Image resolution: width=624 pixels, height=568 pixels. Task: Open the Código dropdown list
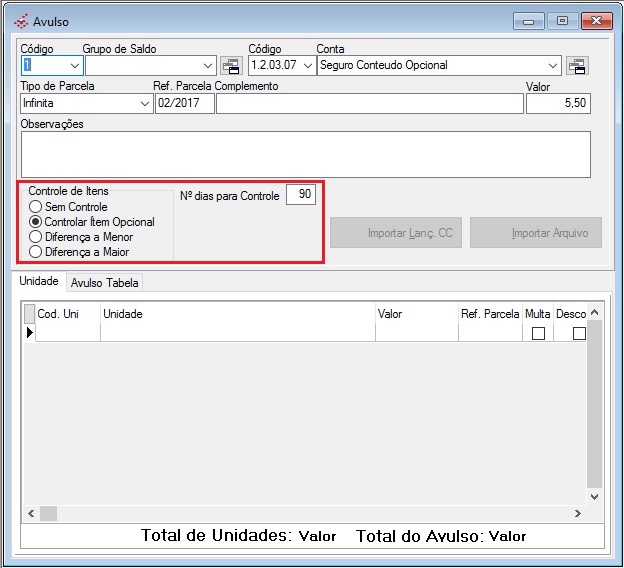pyautogui.click(x=71, y=66)
